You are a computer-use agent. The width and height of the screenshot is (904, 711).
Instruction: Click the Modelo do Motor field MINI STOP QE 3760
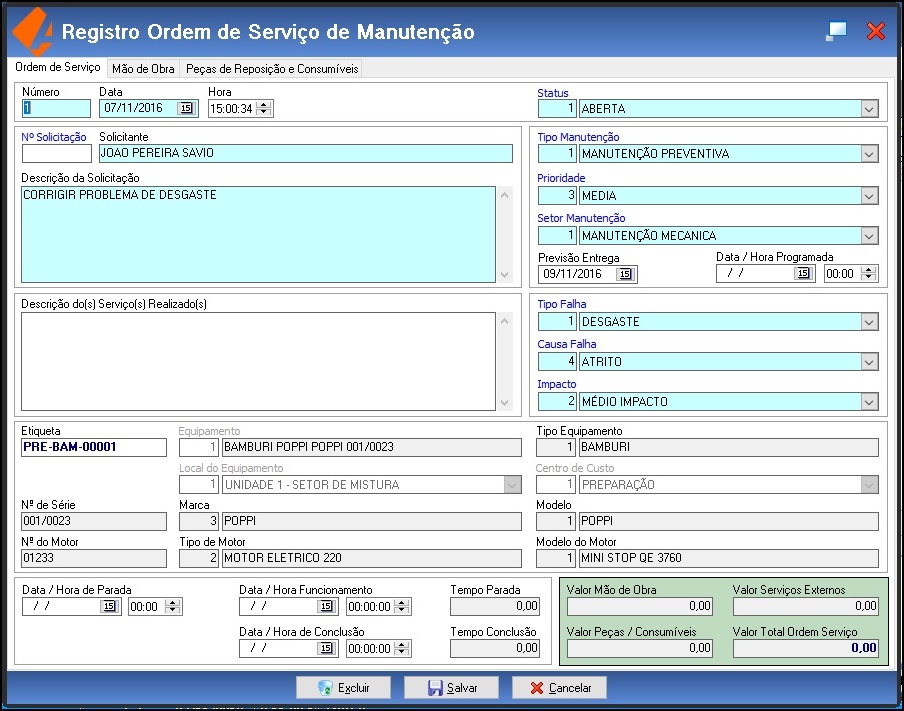[729, 558]
